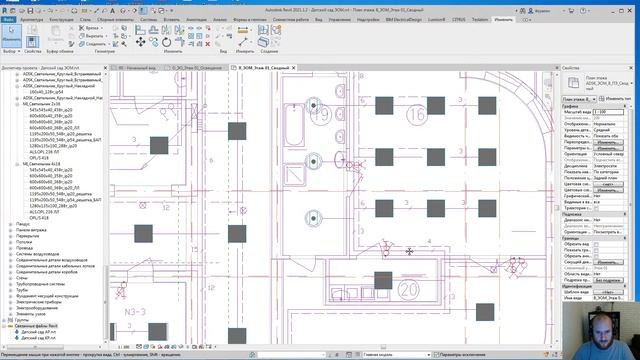Open the Вставить ribbon tab

pyautogui.click(x=171, y=20)
